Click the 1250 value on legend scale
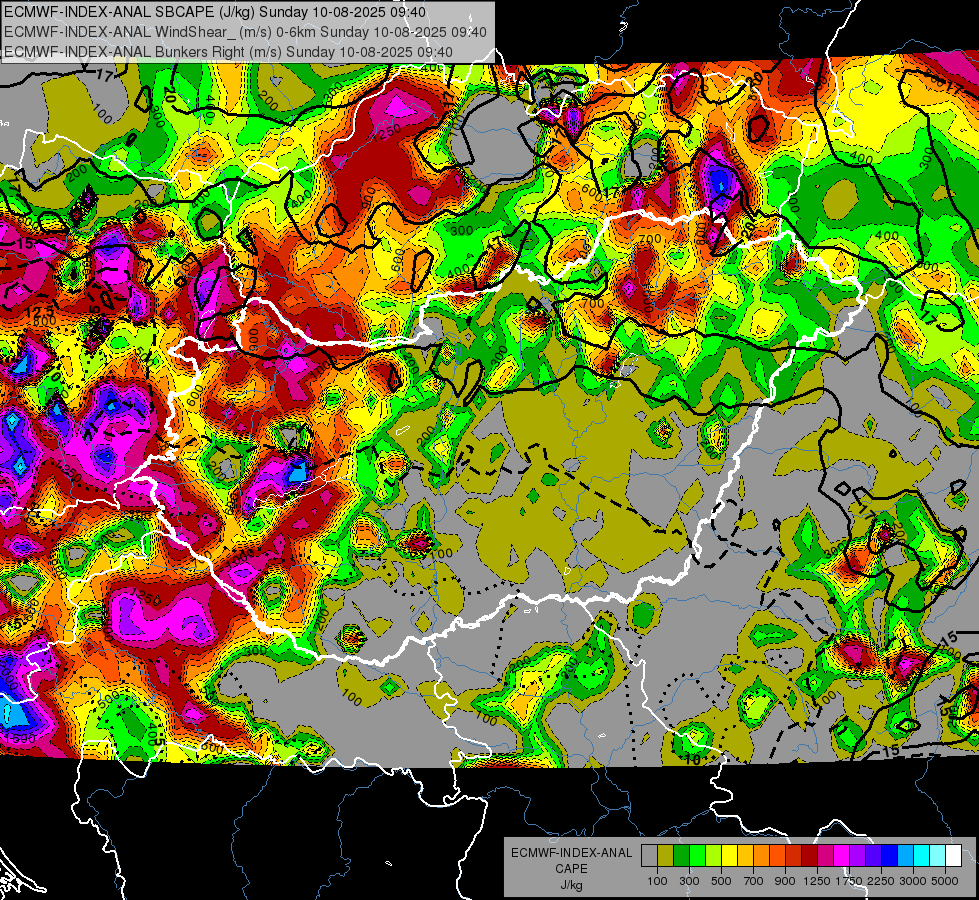The image size is (979, 900). coord(817,881)
